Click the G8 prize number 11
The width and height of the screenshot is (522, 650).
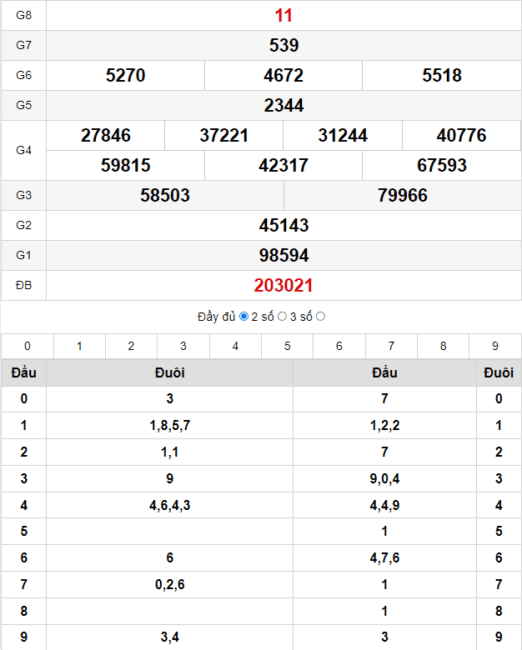284,15
